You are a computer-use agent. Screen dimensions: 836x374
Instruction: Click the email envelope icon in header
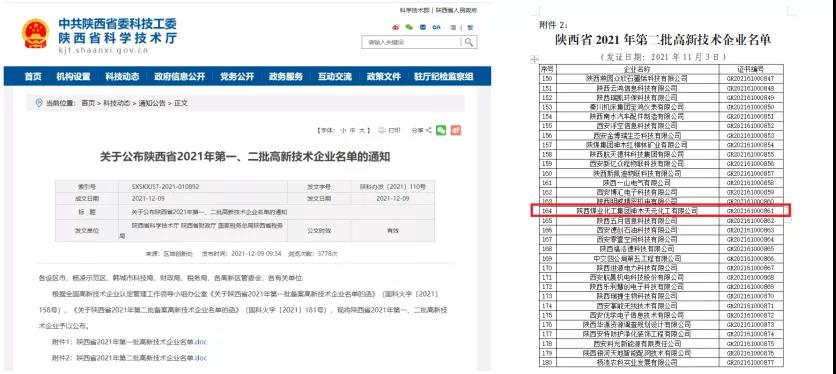tap(423, 27)
